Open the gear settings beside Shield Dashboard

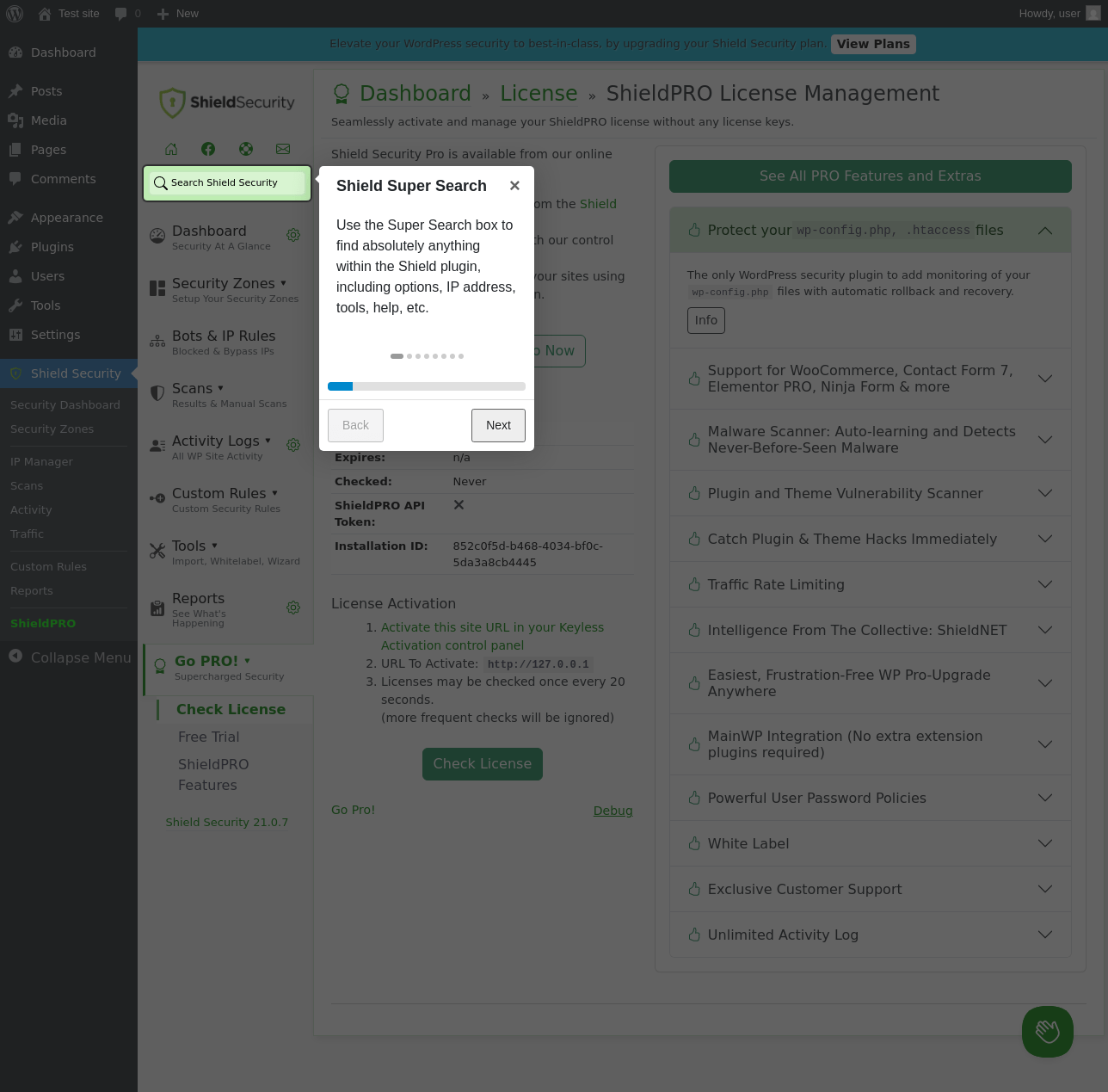pyautogui.click(x=293, y=235)
